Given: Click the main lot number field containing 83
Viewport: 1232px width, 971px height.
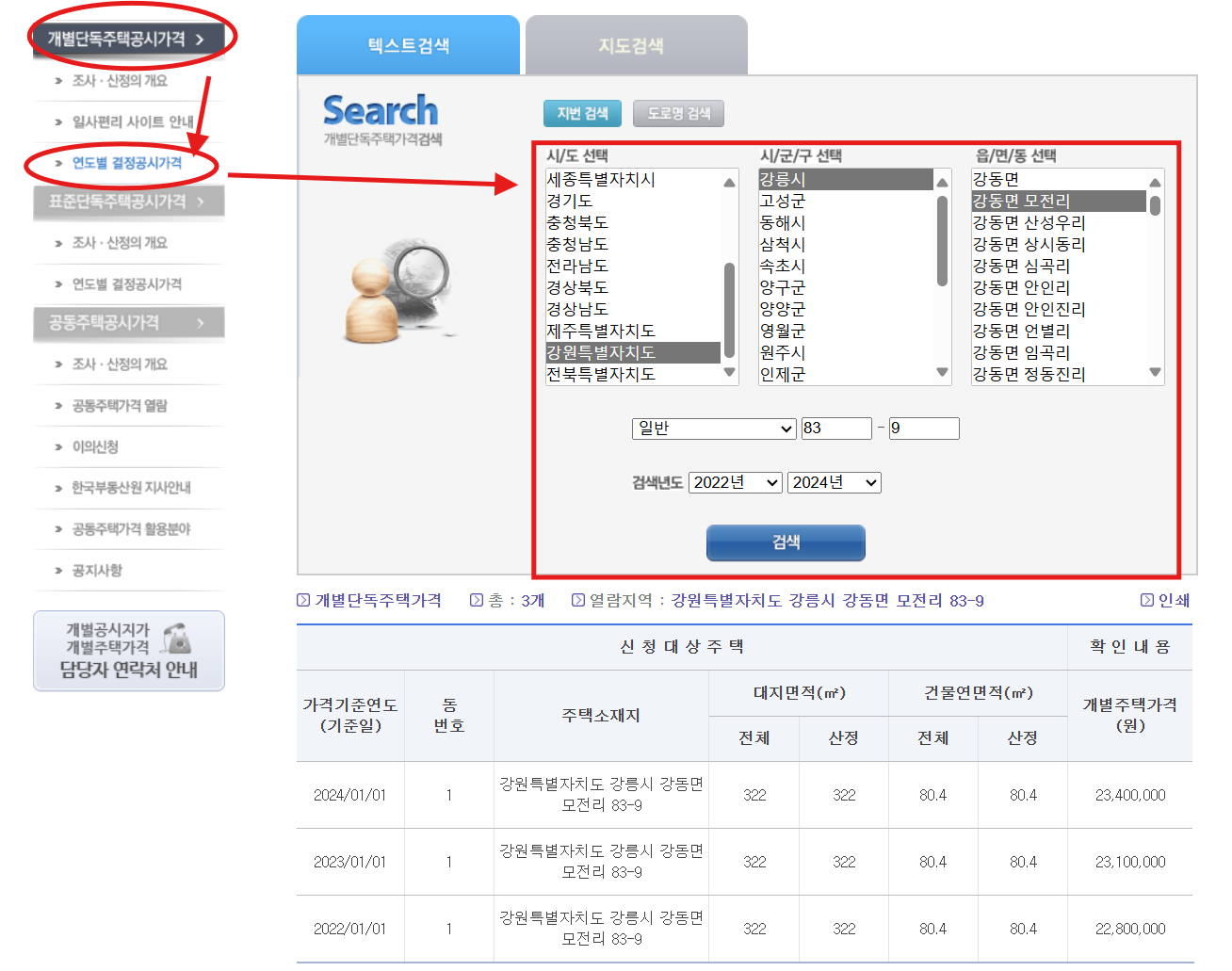Looking at the screenshot, I should [x=836, y=429].
